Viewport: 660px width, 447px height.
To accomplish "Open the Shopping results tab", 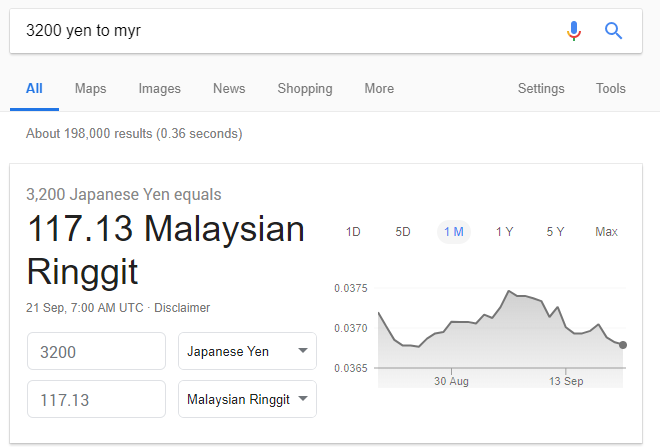I will tap(305, 88).
